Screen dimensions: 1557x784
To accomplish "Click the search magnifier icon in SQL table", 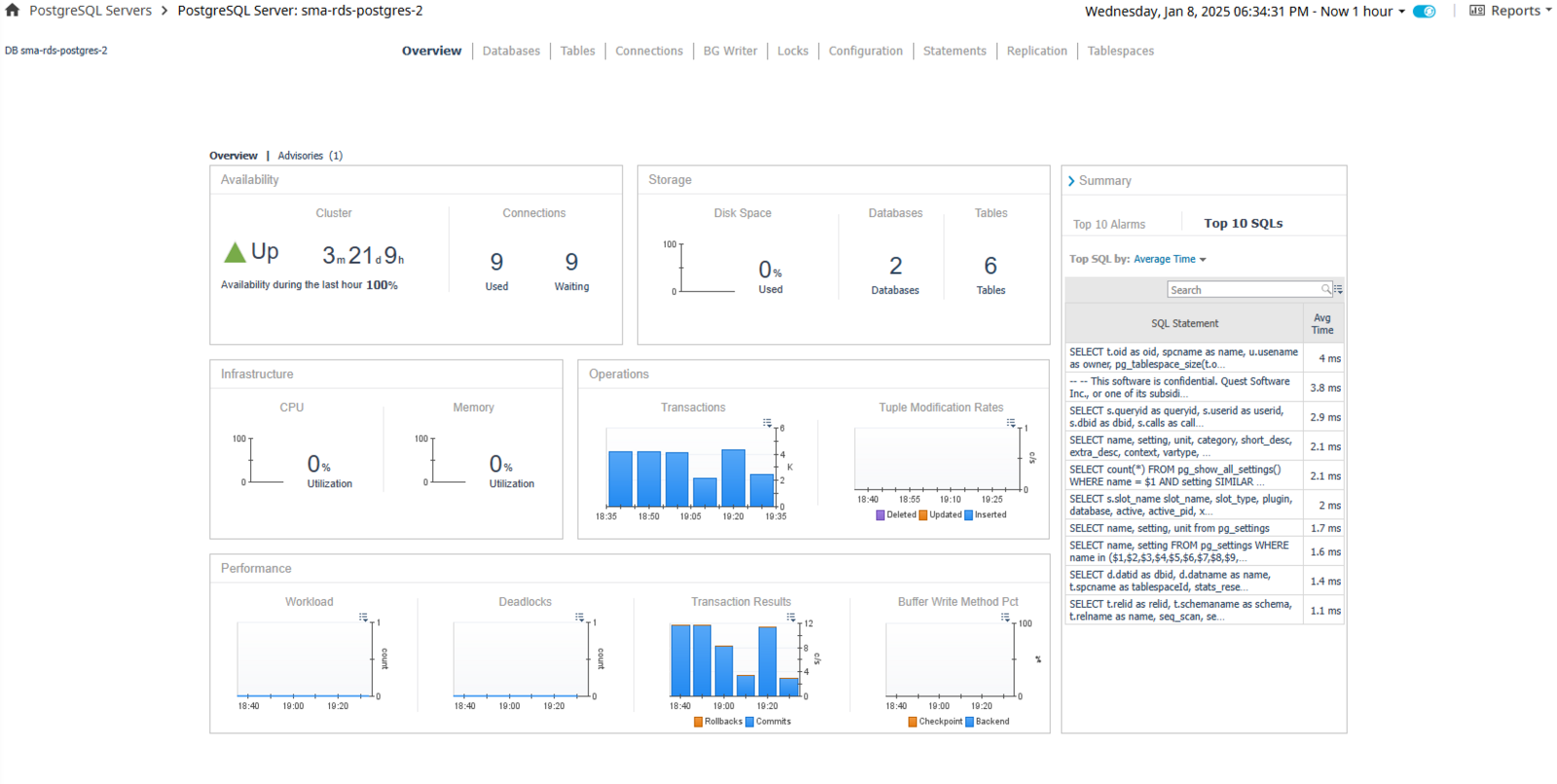I will pos(1325,290).
